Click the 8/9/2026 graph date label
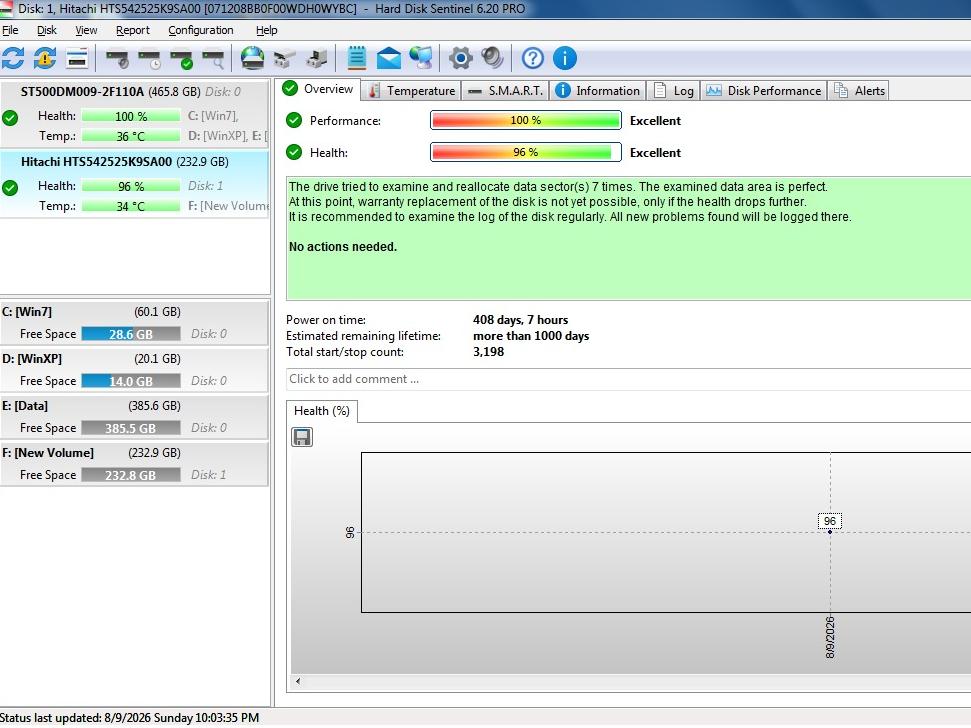 click(830, 637)
